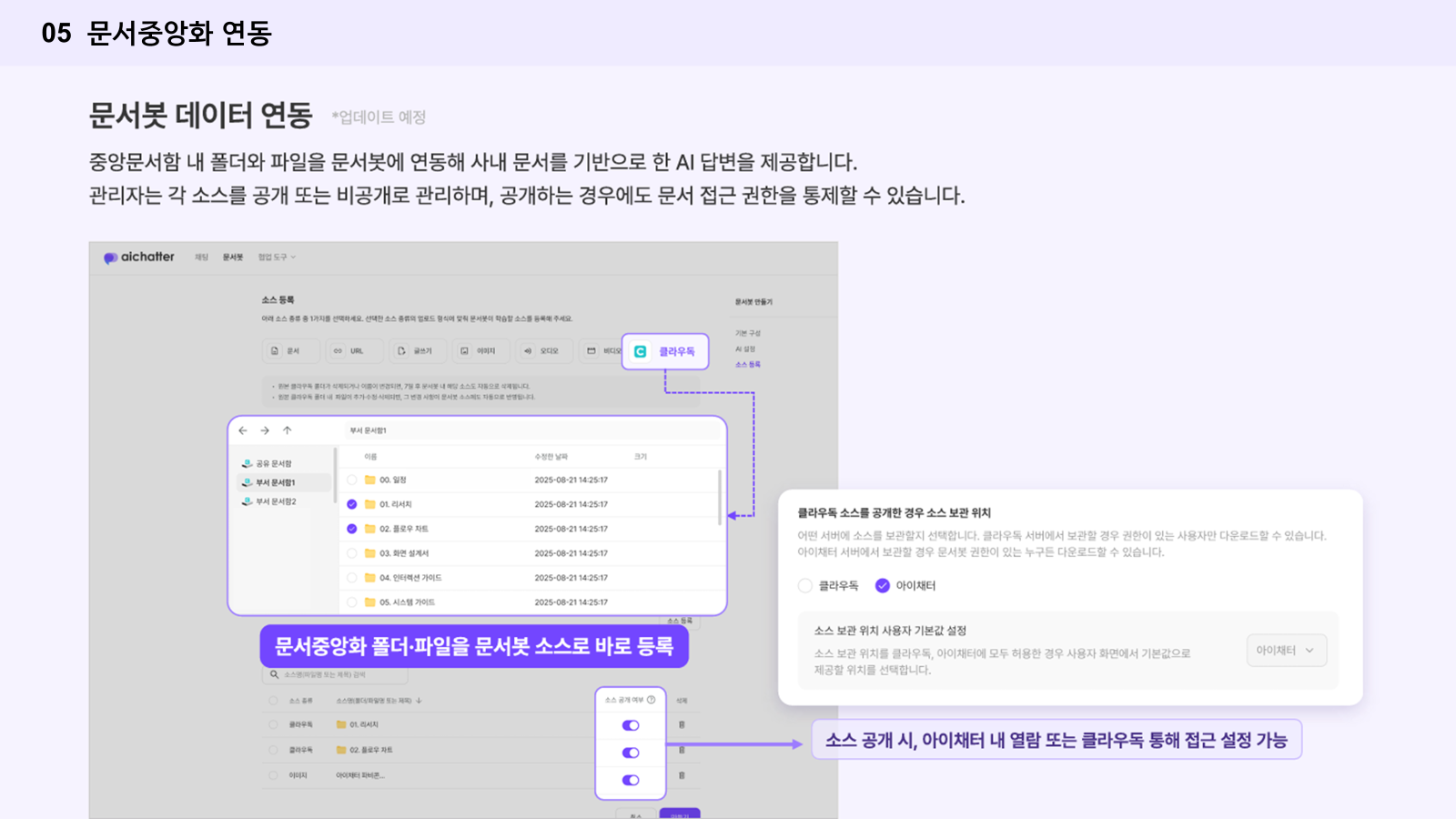
Task: Select the URL source type button
Action: pyautogui.click(x=349, y=351)
